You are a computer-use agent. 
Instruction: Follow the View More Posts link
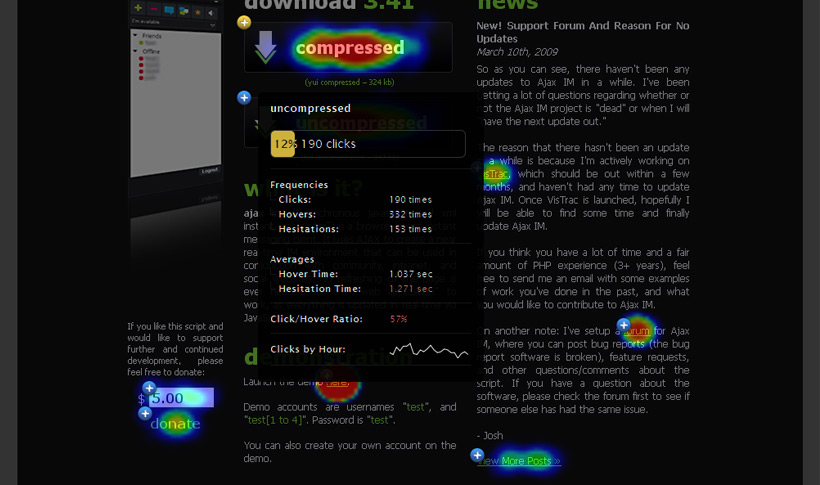[x=519, y=461]
